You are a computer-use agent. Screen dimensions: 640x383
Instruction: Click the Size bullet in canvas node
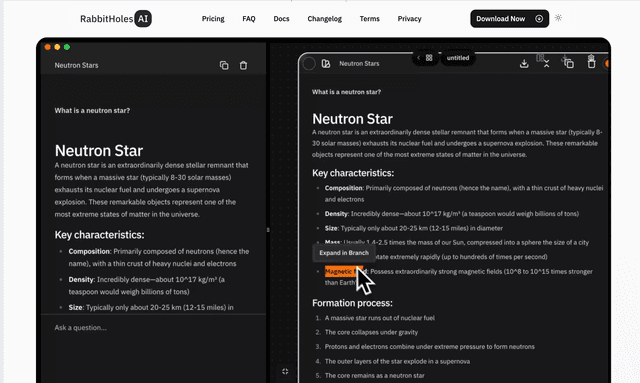tap(413, 228)
